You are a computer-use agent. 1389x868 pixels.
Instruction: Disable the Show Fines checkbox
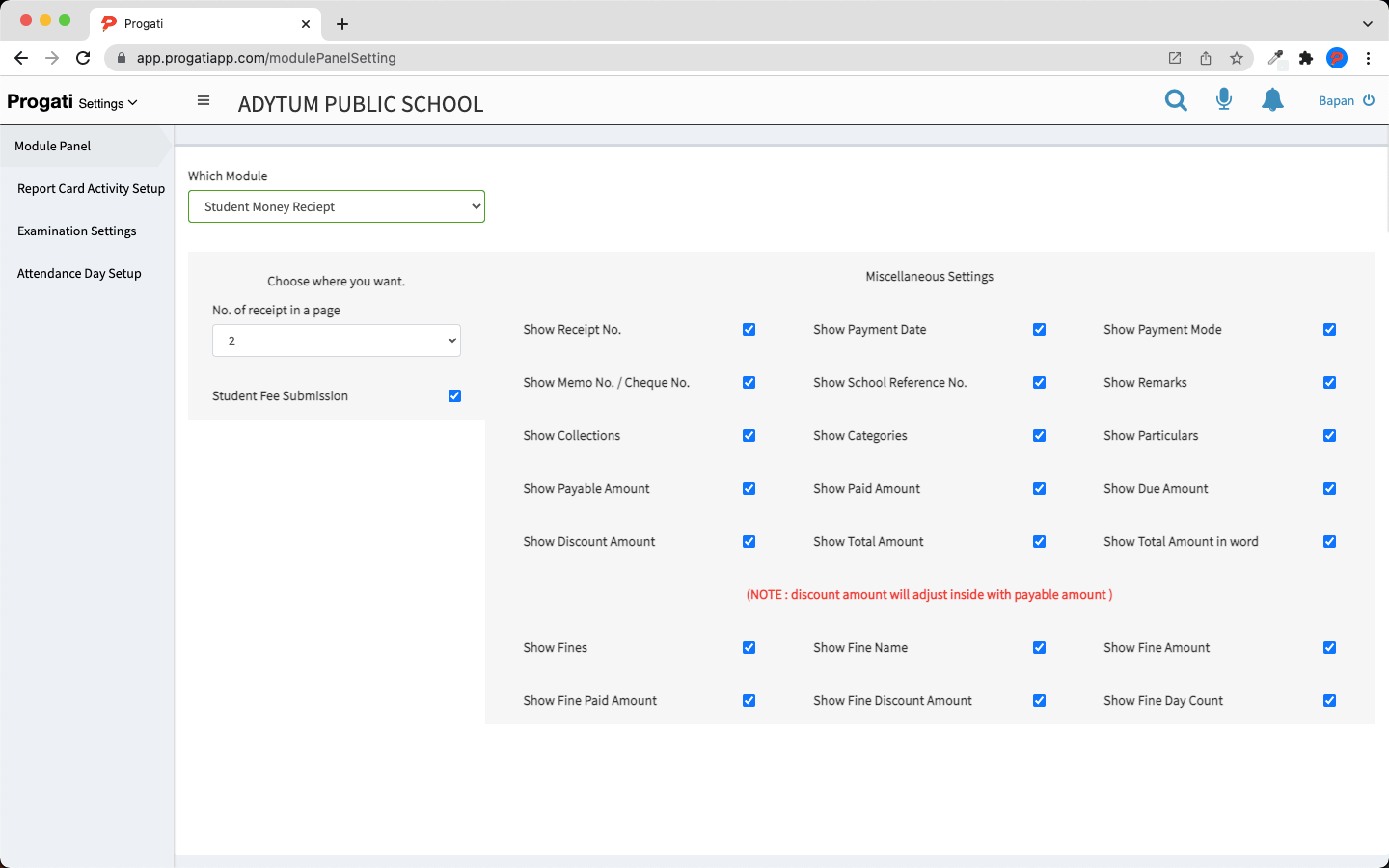pos(749,647)
